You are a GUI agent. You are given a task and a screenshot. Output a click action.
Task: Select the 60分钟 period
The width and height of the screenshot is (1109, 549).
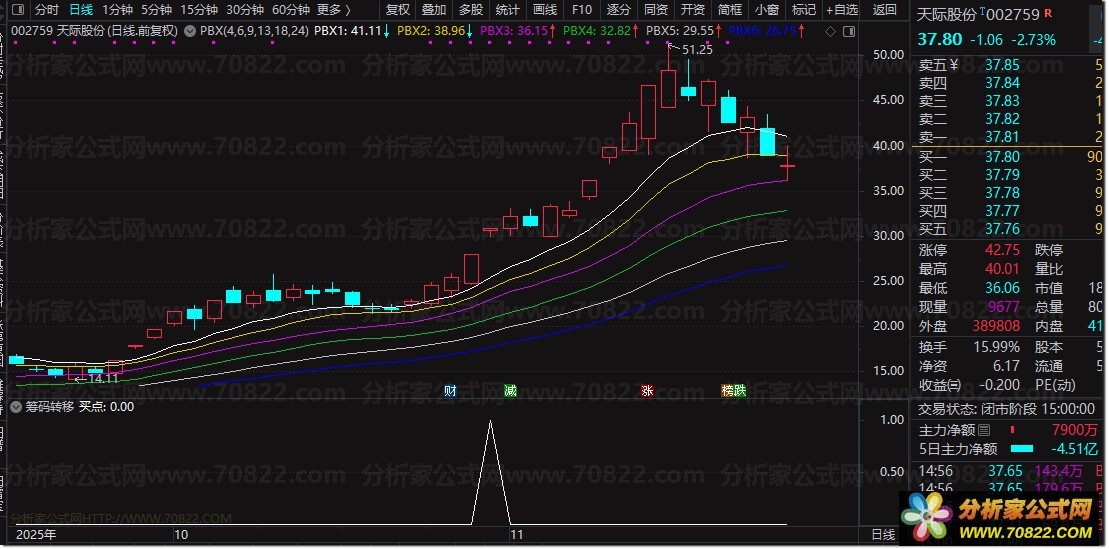coord(291,10)
